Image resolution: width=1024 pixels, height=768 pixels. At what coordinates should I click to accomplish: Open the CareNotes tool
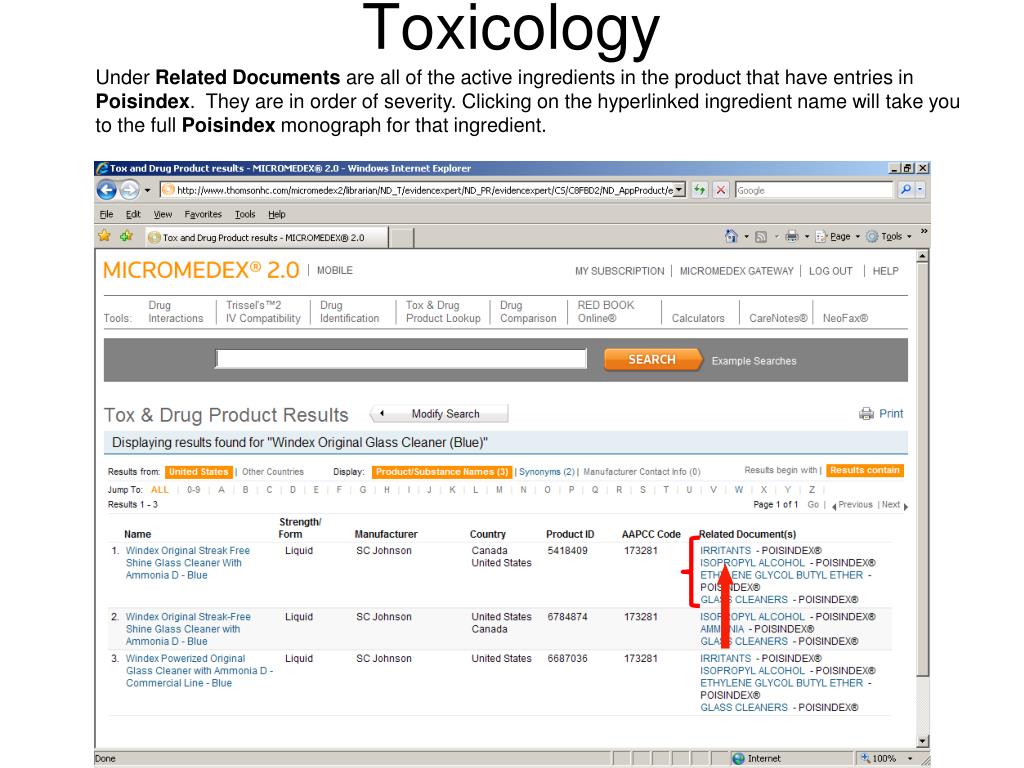coord(778,318)
